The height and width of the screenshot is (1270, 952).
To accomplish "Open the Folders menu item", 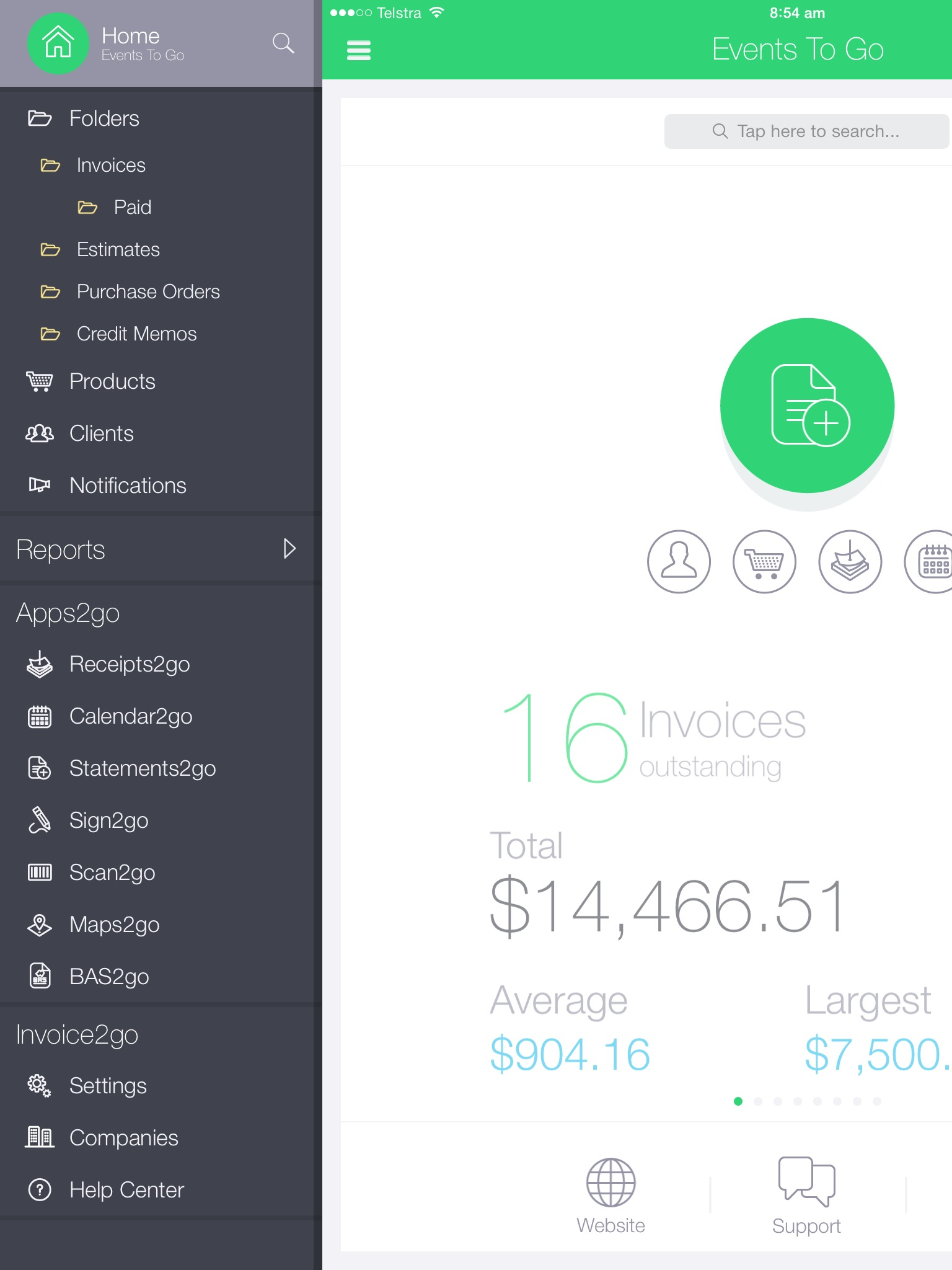I will point(157,118).
